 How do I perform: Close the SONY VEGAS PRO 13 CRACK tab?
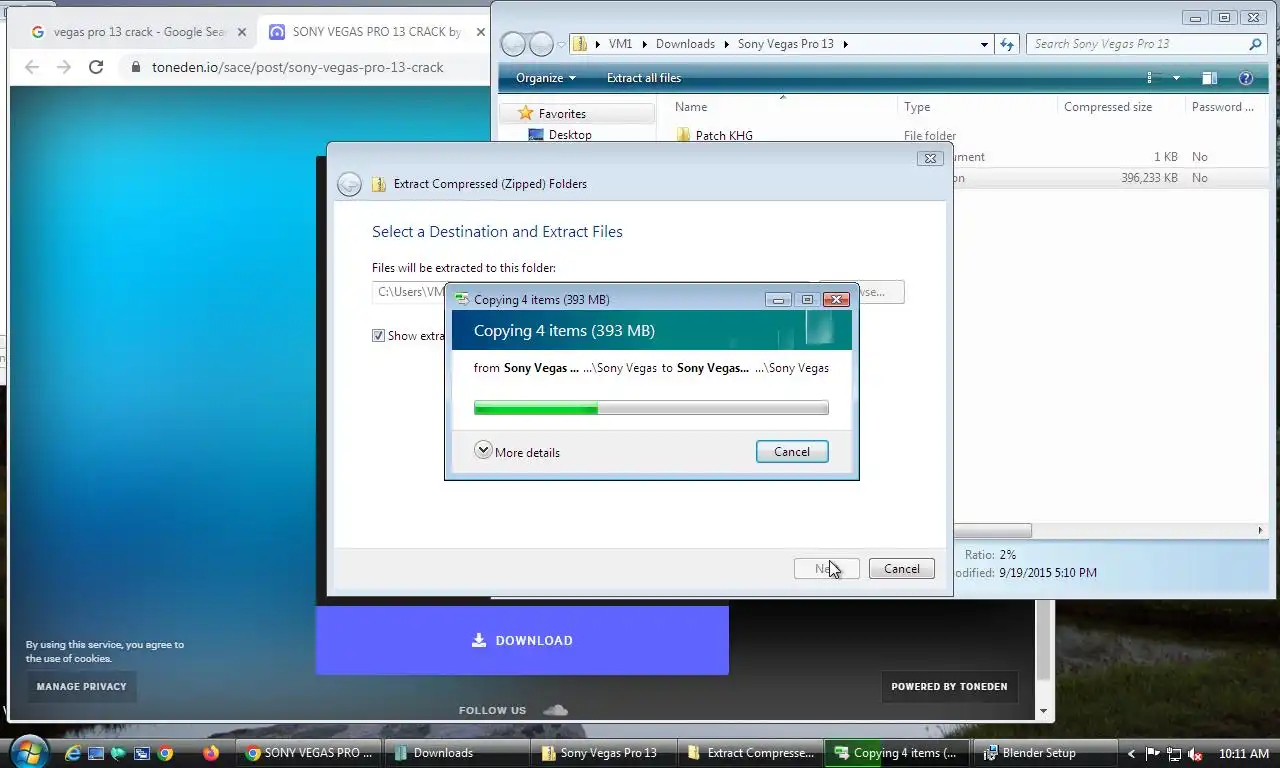click(x=481, y=32)
